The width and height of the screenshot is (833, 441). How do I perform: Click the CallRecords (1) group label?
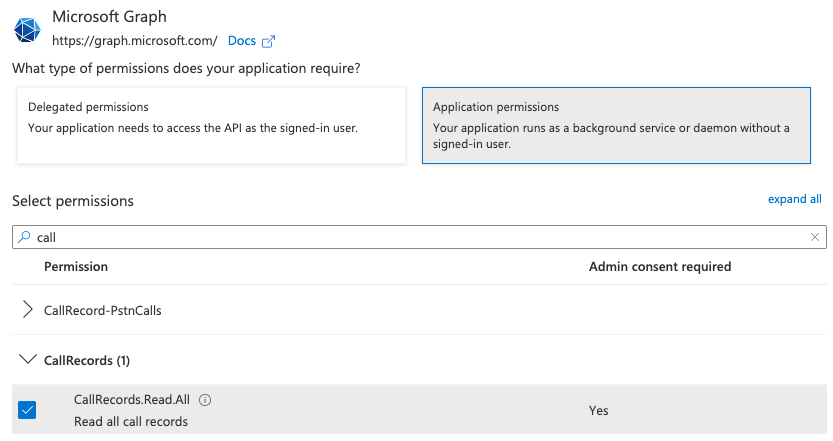click(x=87, y=360)
